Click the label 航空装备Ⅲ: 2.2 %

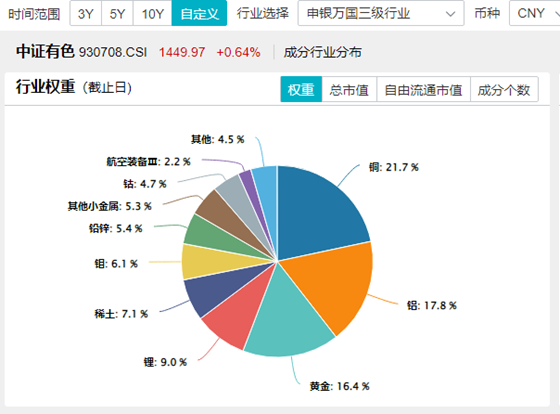coord(148,161)
